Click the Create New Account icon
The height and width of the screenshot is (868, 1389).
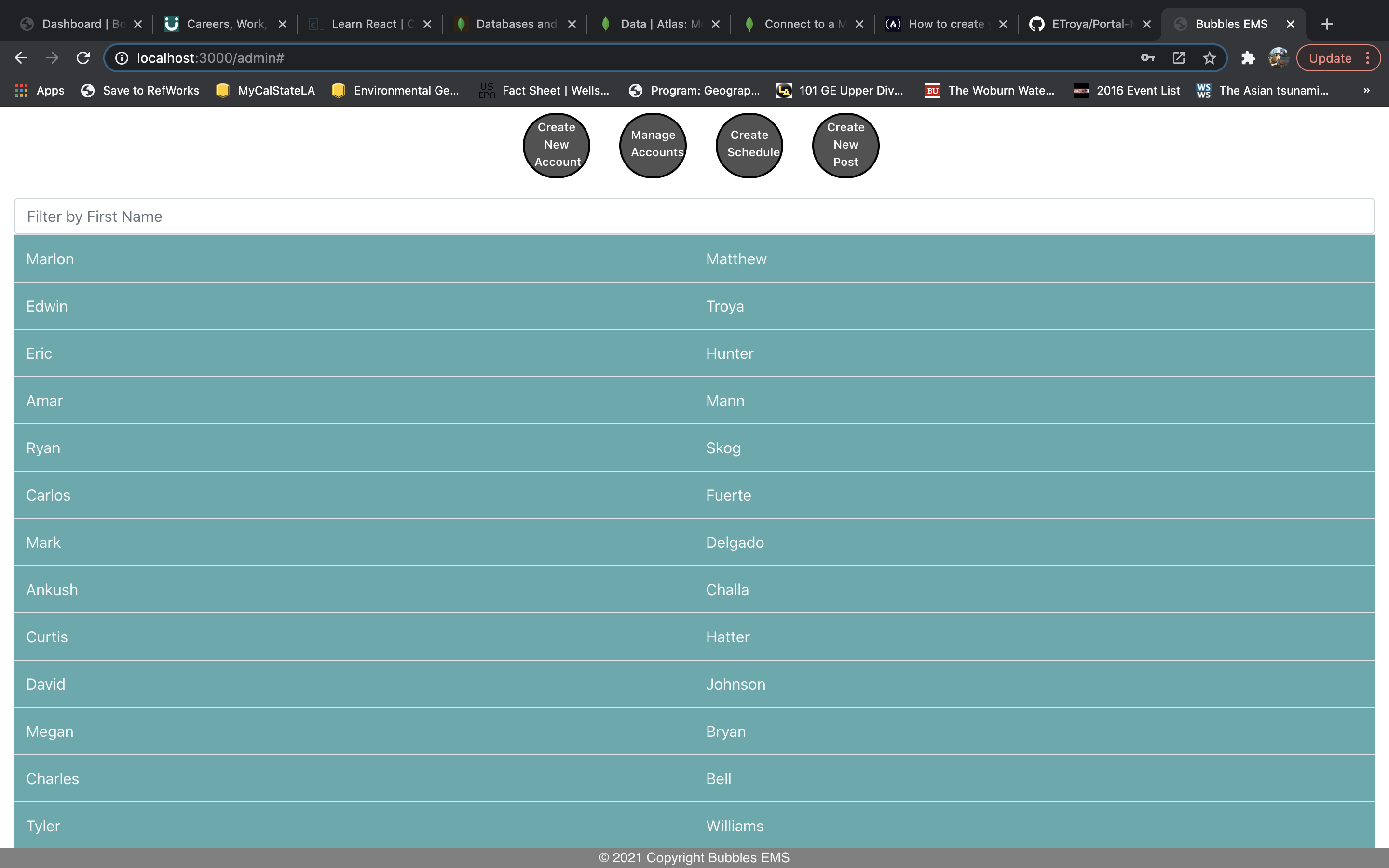coord(557,145)
